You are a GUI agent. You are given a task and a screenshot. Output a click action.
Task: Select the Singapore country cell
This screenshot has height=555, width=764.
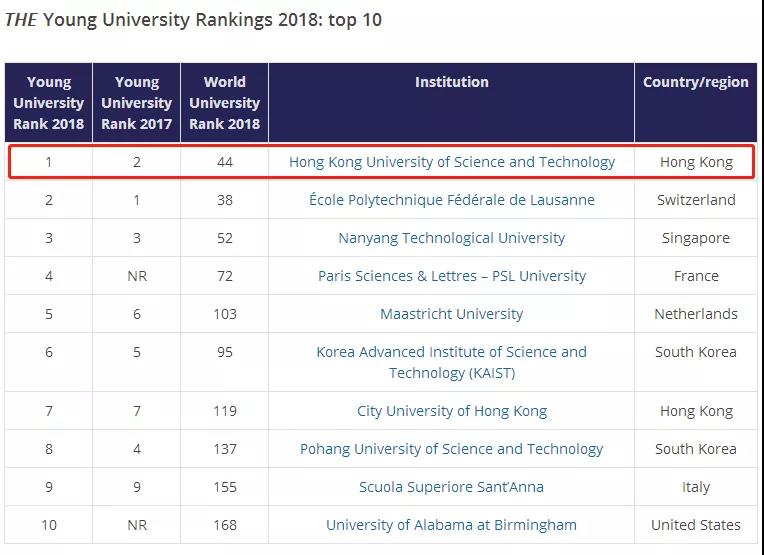coord(696,238)
